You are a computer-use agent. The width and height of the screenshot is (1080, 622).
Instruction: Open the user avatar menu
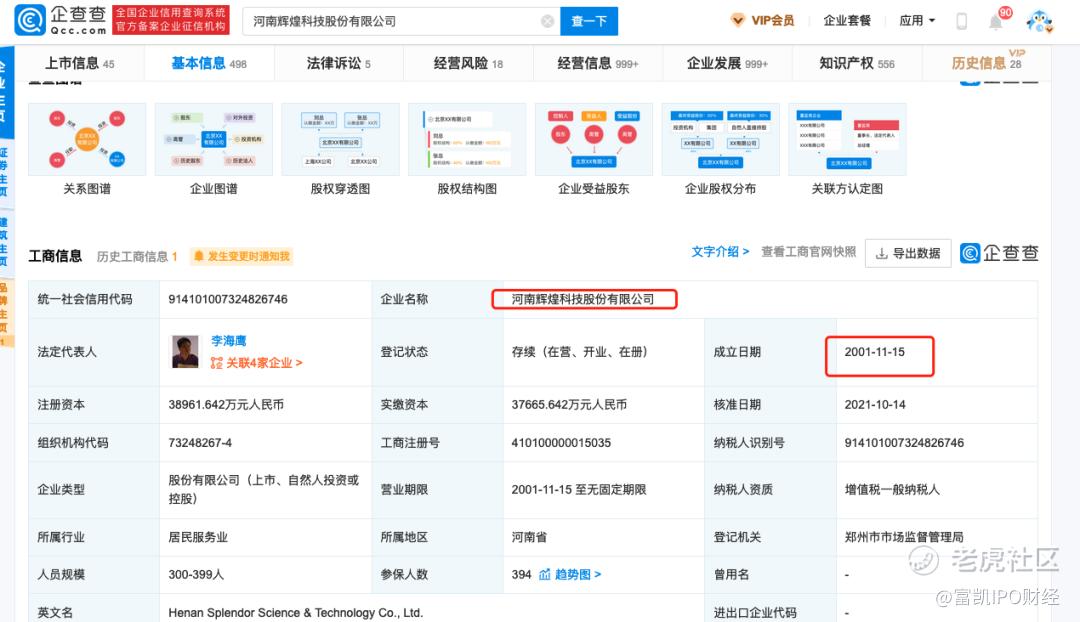1039,21
